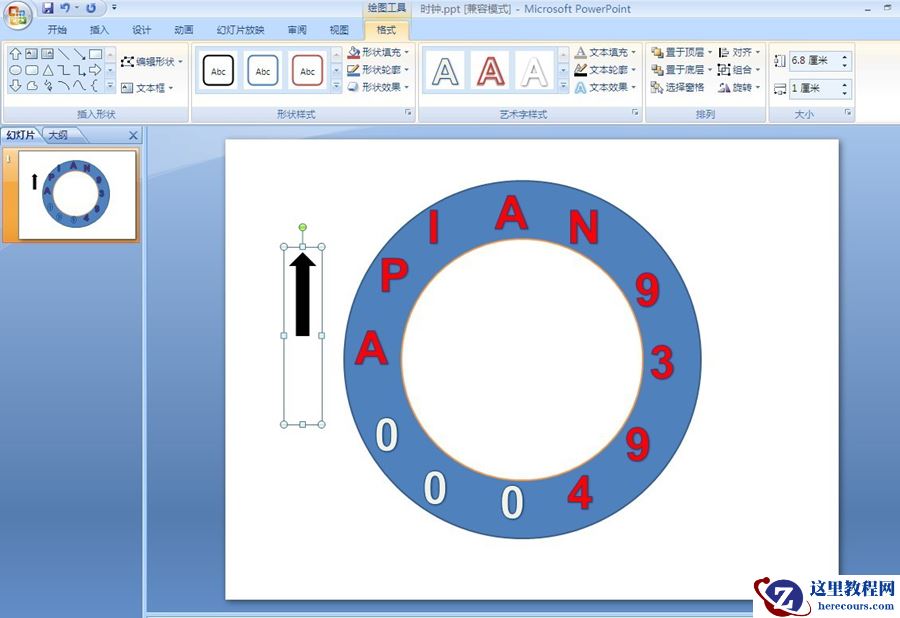This screenshot has width=900, height=618.
Task: Pick the left brace shape
Action: coord(95,86)
